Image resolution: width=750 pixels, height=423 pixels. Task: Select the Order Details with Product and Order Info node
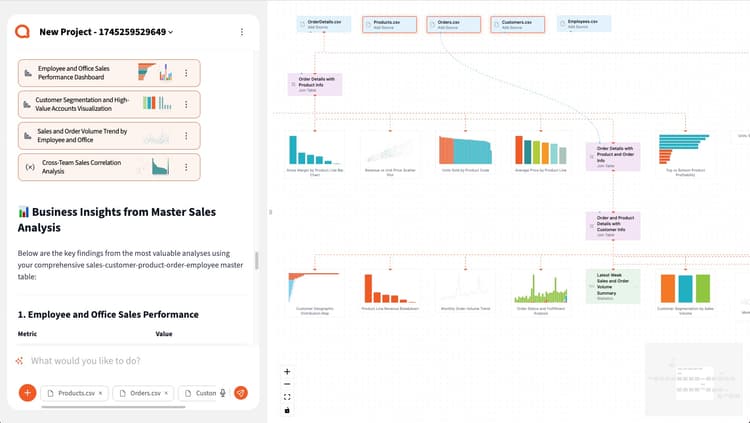613,156
